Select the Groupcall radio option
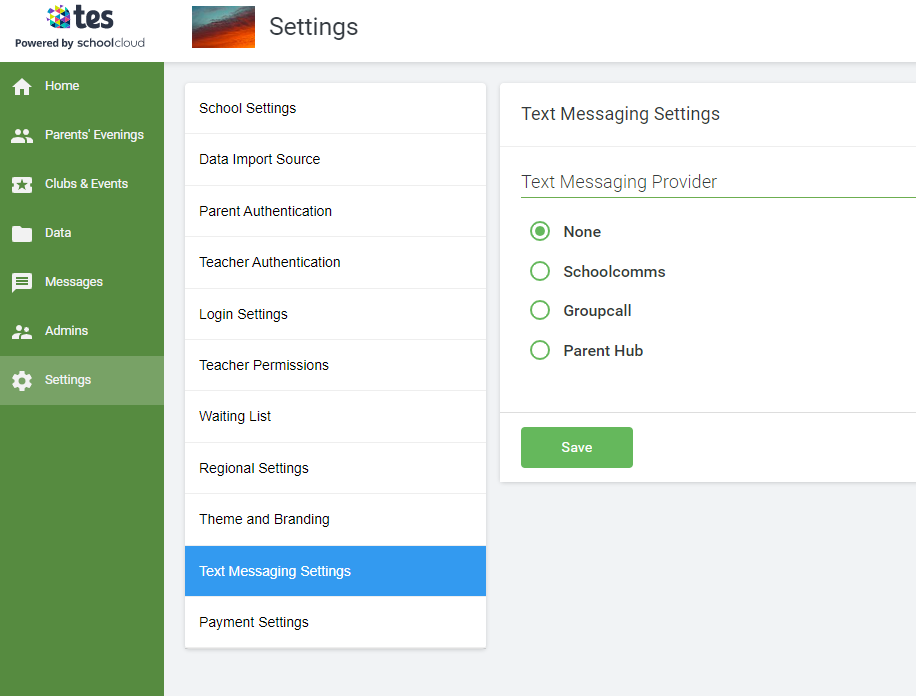The width and height of the screenshot is (916, 696). 540,311
